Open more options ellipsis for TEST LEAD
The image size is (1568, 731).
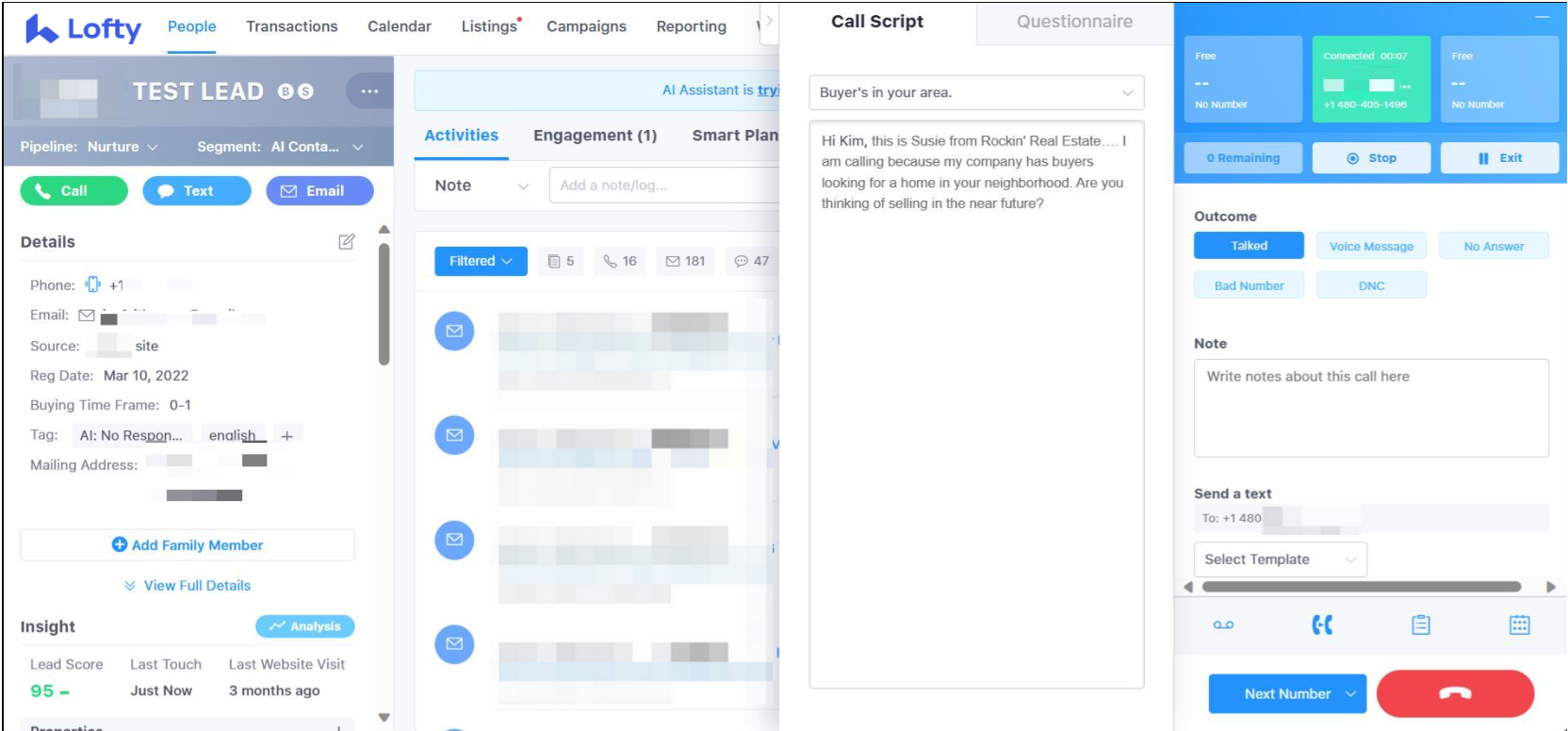(369, 91)
